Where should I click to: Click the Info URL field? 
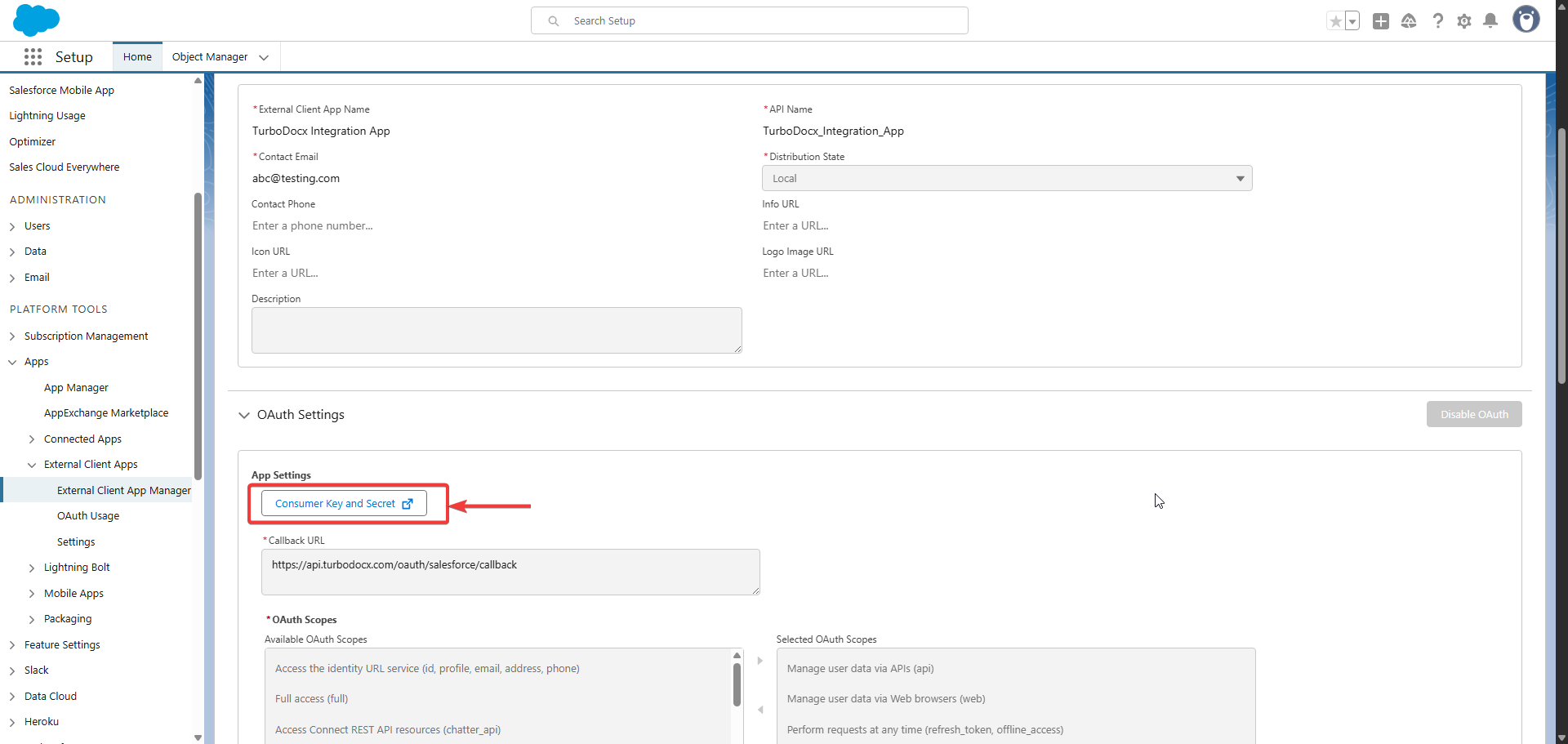(x=1007, y=226)
